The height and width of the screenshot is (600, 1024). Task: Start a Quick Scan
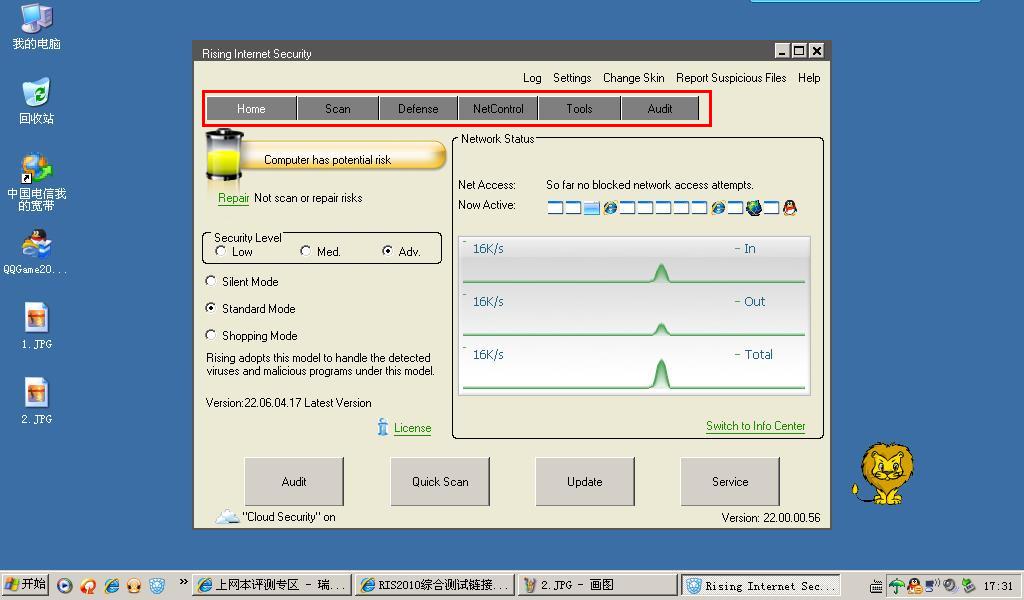tap(440, 481)
